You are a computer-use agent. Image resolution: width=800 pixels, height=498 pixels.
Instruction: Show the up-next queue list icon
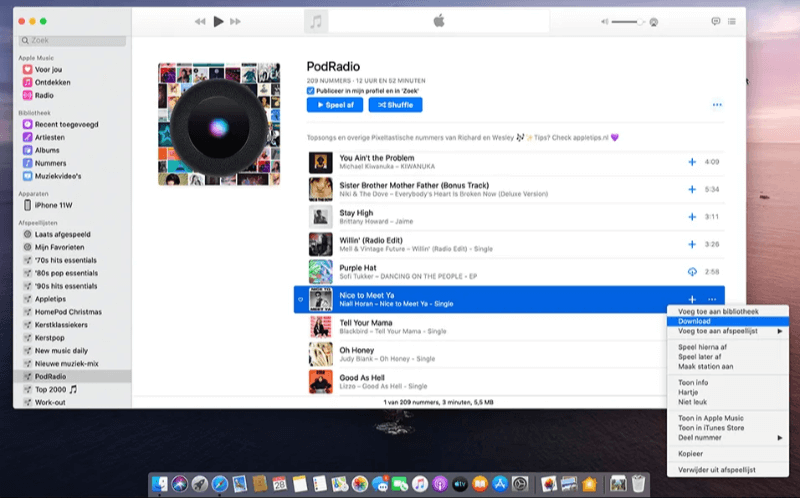coord(733,21)
